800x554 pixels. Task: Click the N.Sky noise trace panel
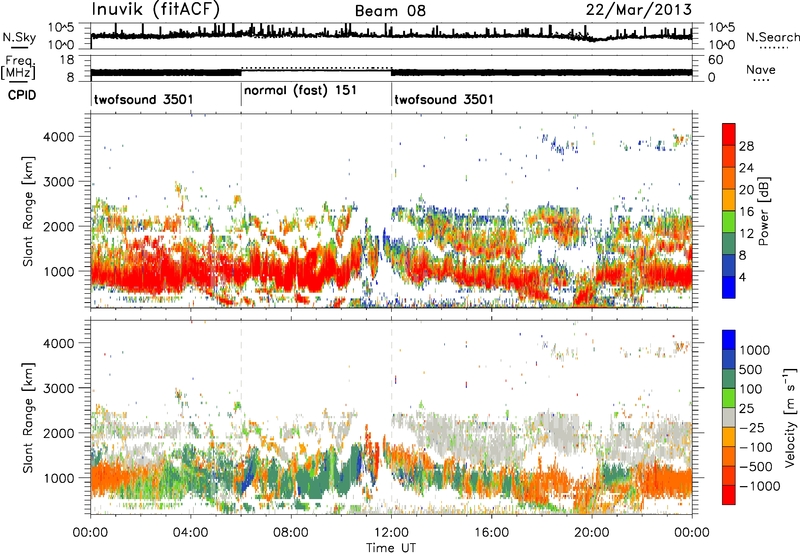(x=391, y=36)
